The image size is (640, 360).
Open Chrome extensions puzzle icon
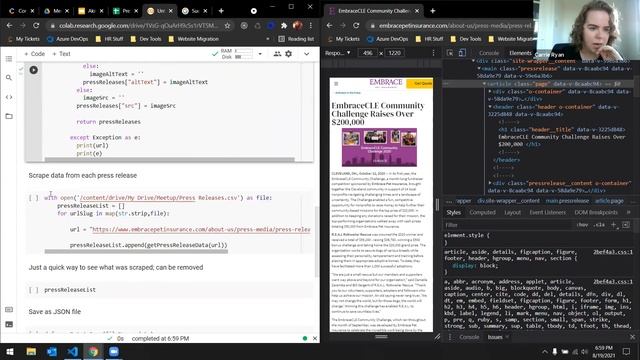pyautogui.click(x=284, y=25)
